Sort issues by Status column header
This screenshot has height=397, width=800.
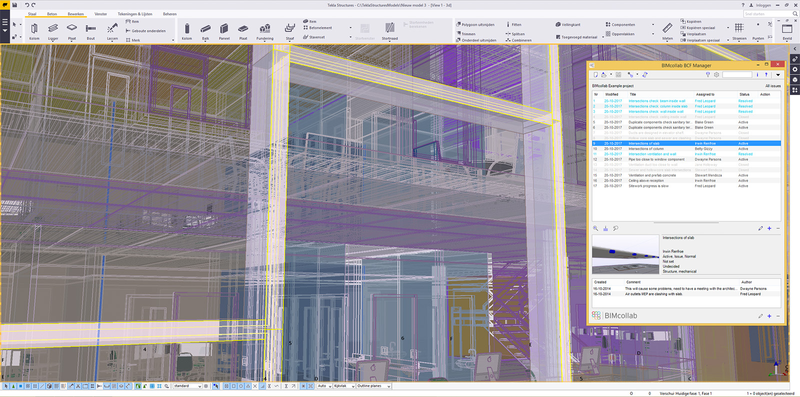pos(744,94)
